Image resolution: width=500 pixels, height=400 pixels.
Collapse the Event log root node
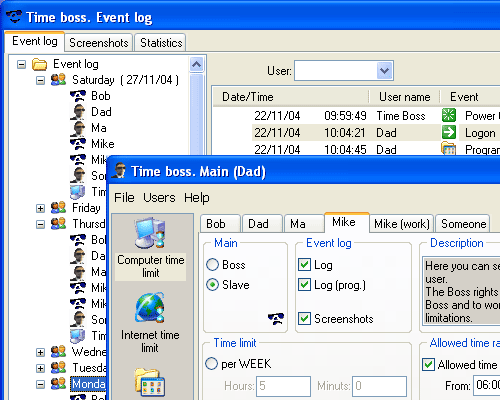click(21, 64)
